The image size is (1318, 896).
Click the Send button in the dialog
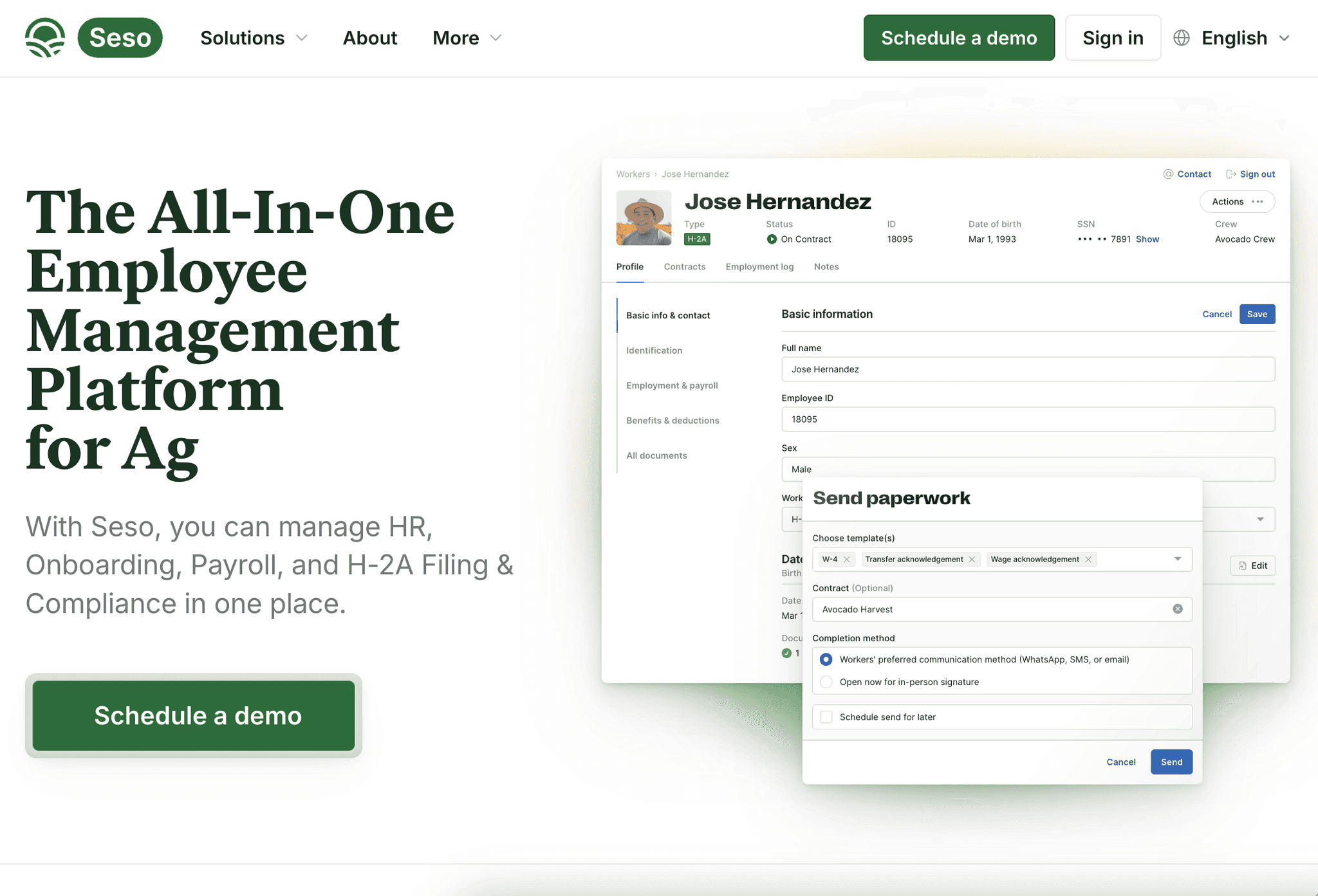(x=1171, y=762)
